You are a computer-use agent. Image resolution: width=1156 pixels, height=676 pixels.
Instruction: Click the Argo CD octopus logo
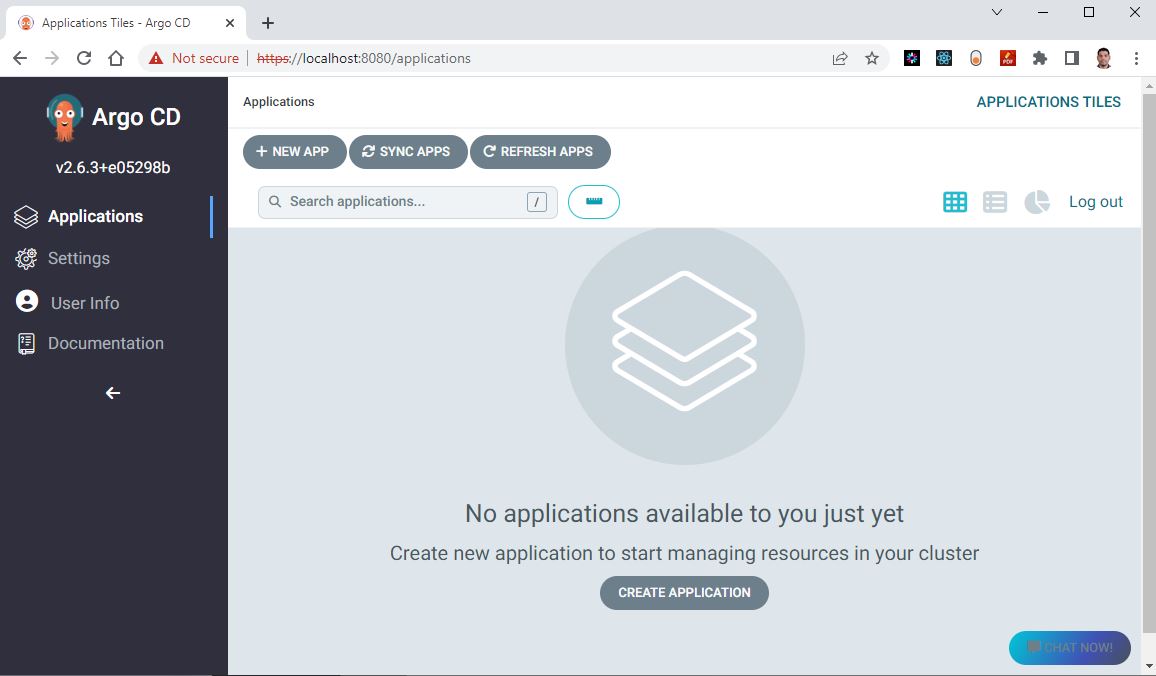click(64, 117)
